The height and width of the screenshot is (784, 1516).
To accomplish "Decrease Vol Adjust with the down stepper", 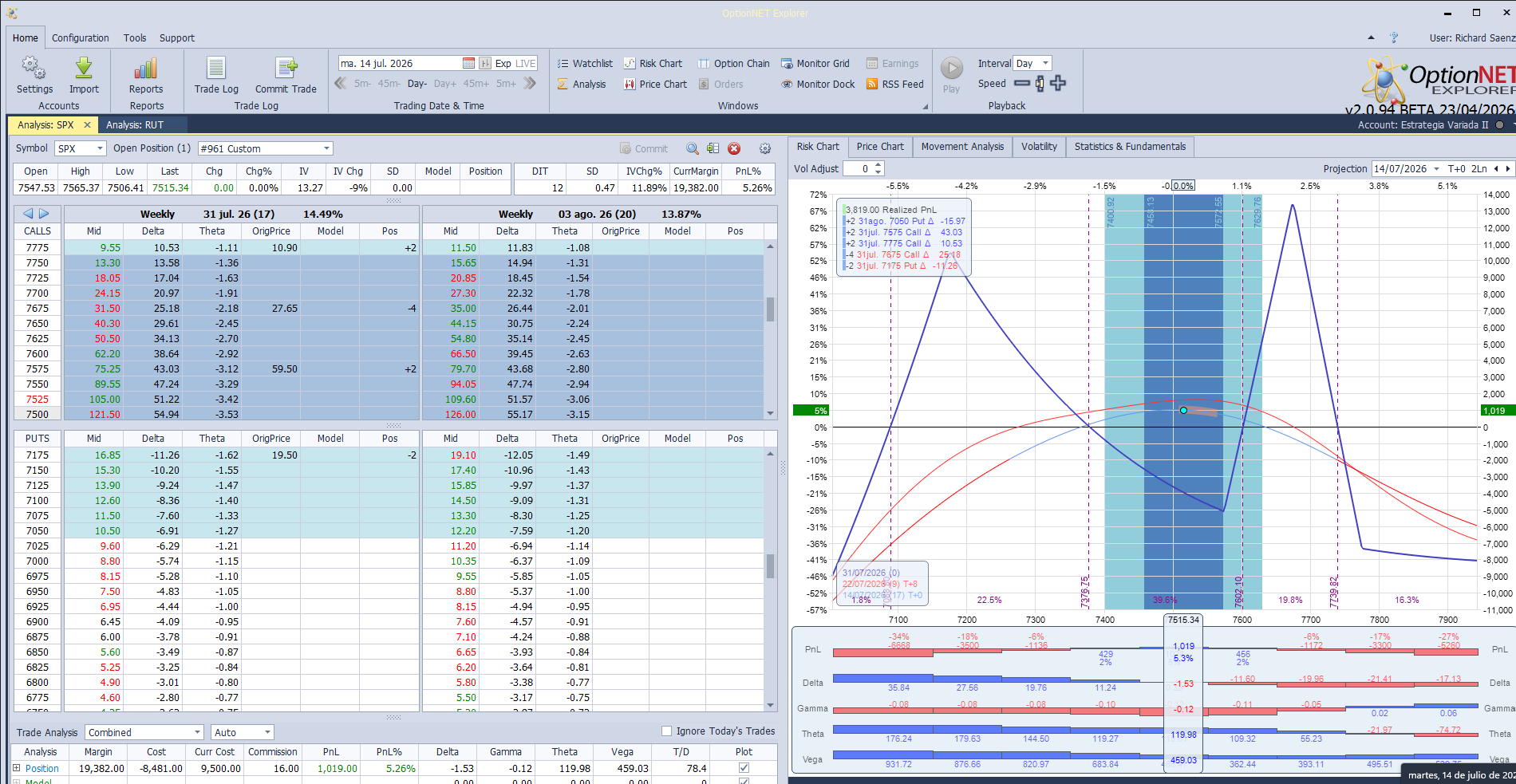I will click(878, 172).
